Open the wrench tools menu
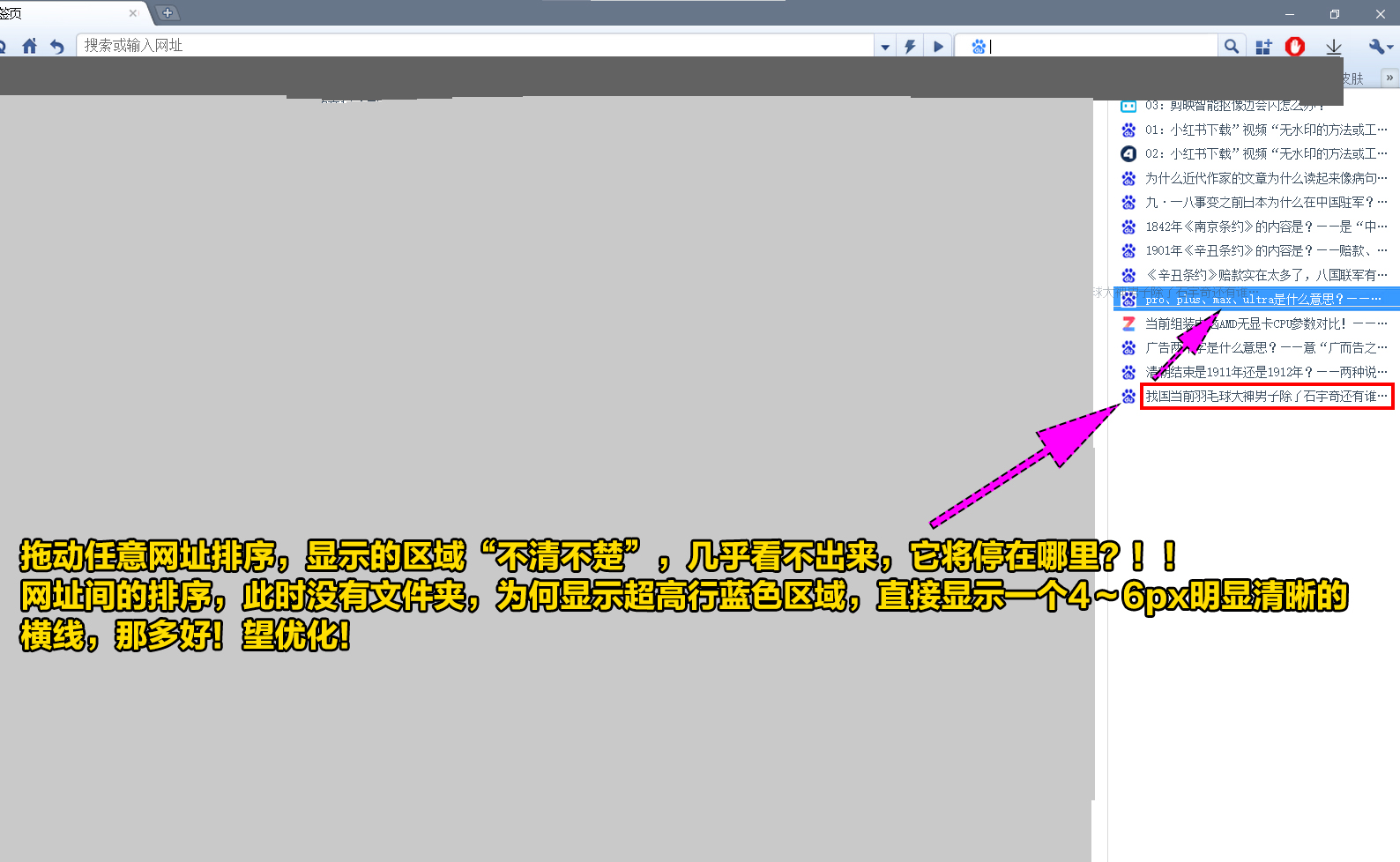This screenshot has width=1400, height=862. [x=1377, y=46]
